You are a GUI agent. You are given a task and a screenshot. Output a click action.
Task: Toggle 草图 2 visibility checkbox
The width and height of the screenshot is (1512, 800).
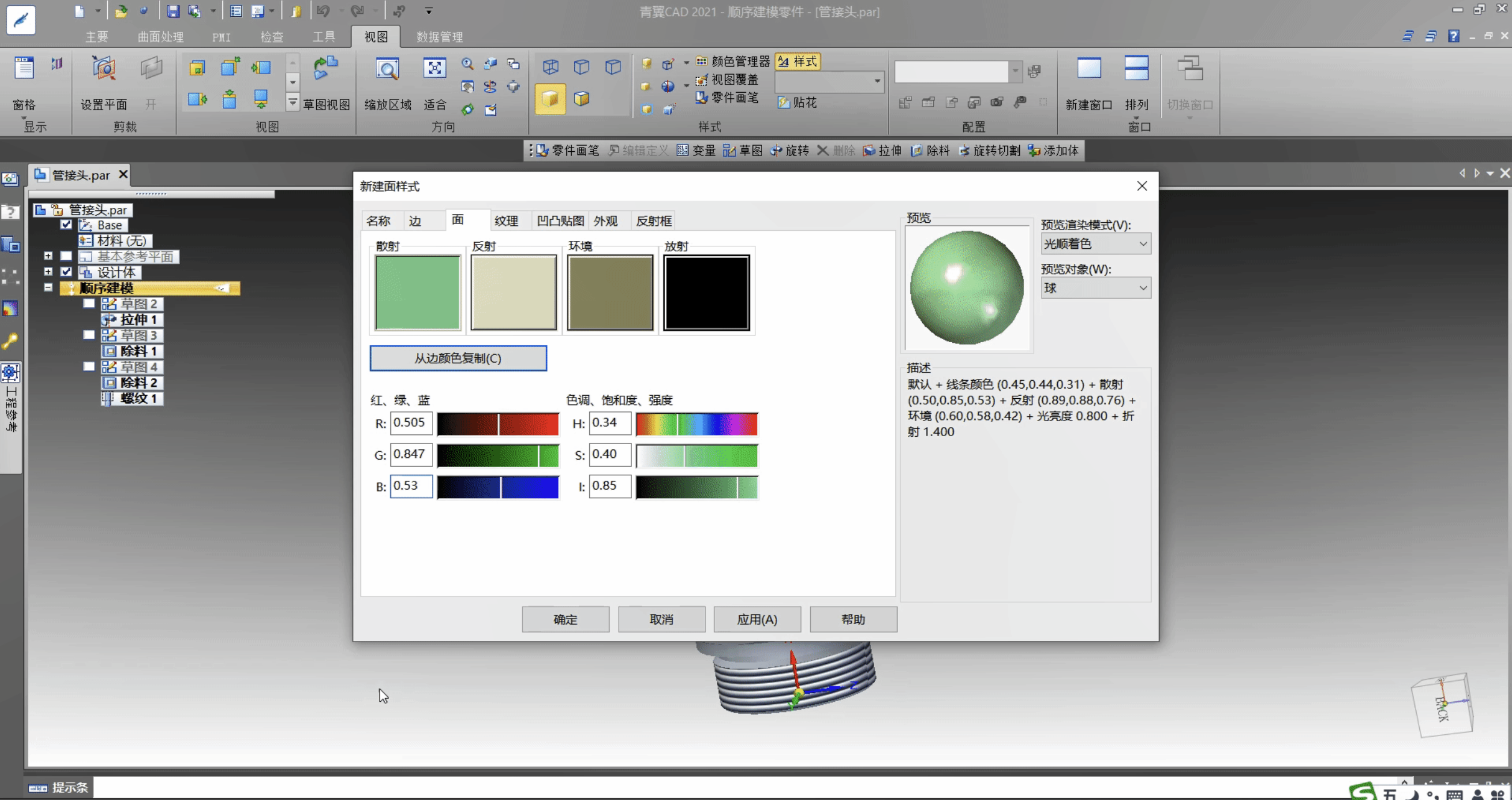click(x=89, y=303)
